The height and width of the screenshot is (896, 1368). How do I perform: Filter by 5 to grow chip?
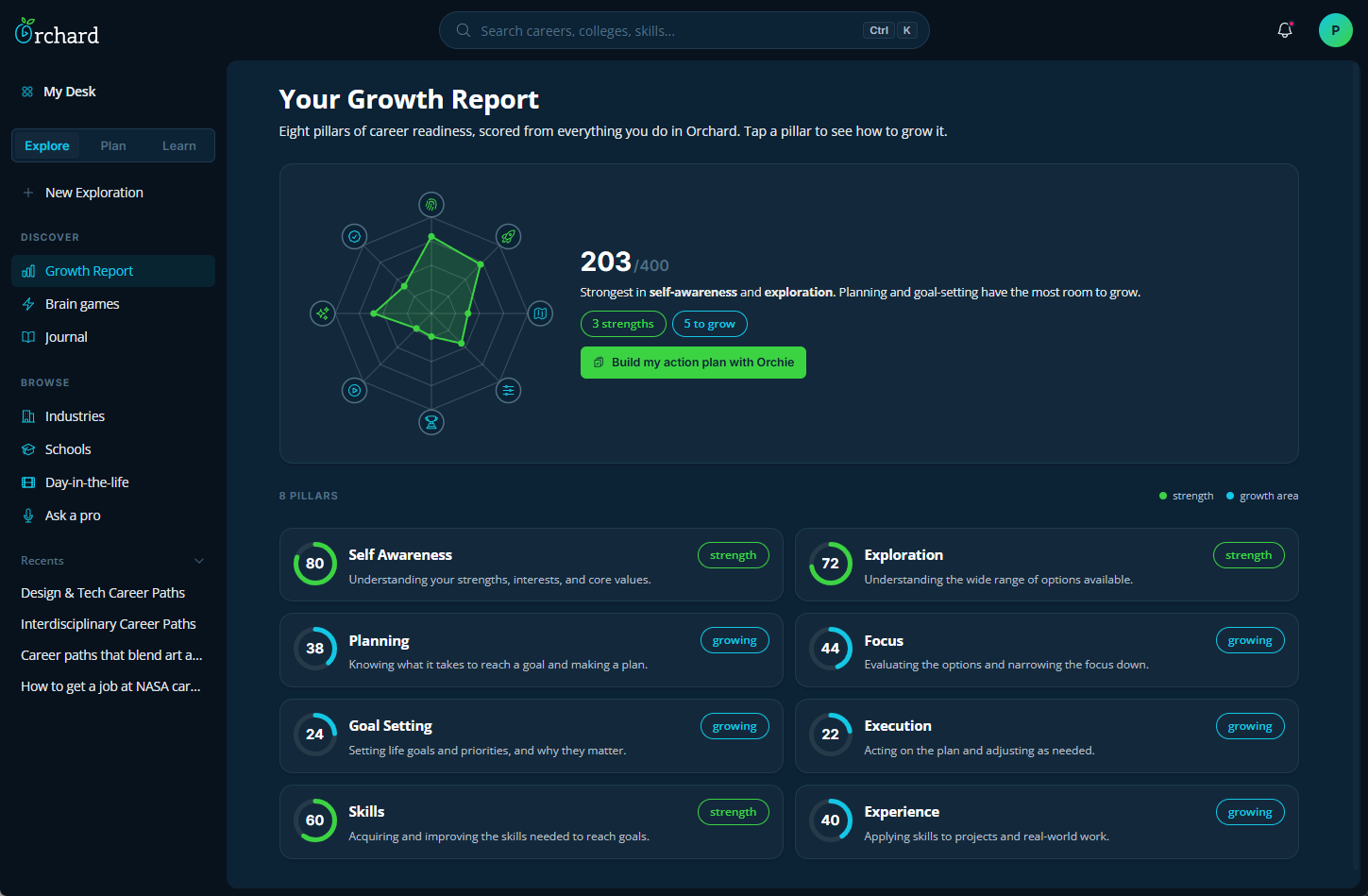[710, 324]
